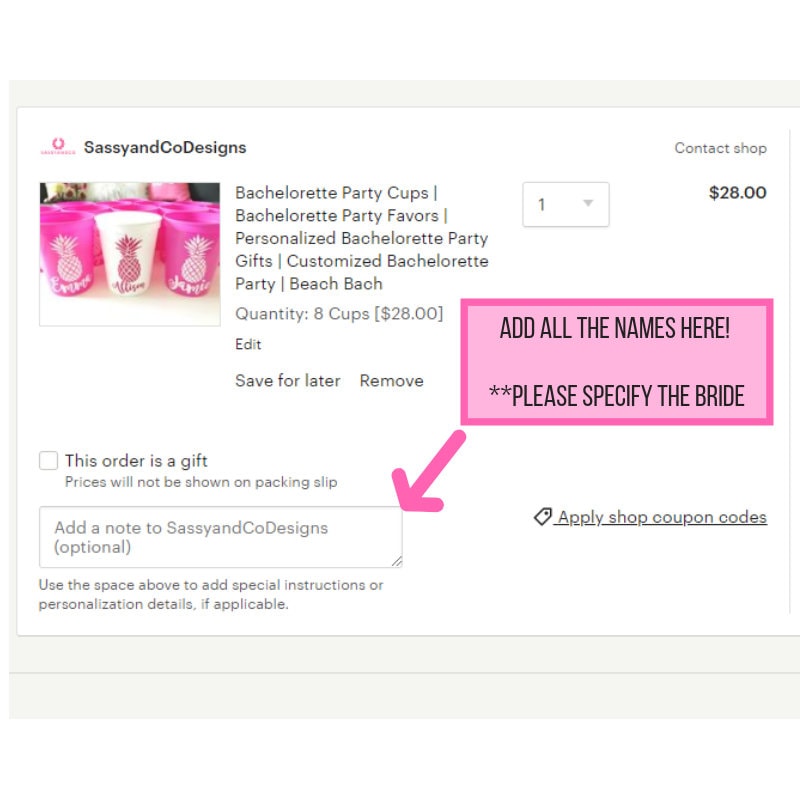Remove the item from cart

tap(391, 381)
